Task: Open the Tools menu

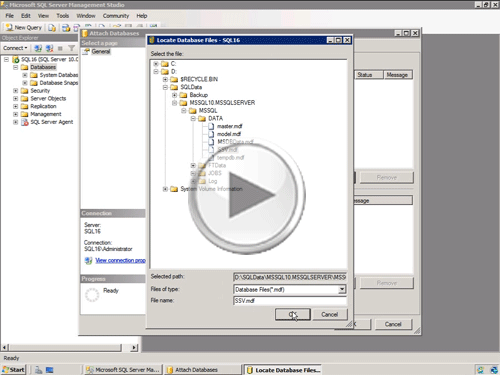Action: click(62, 16)
